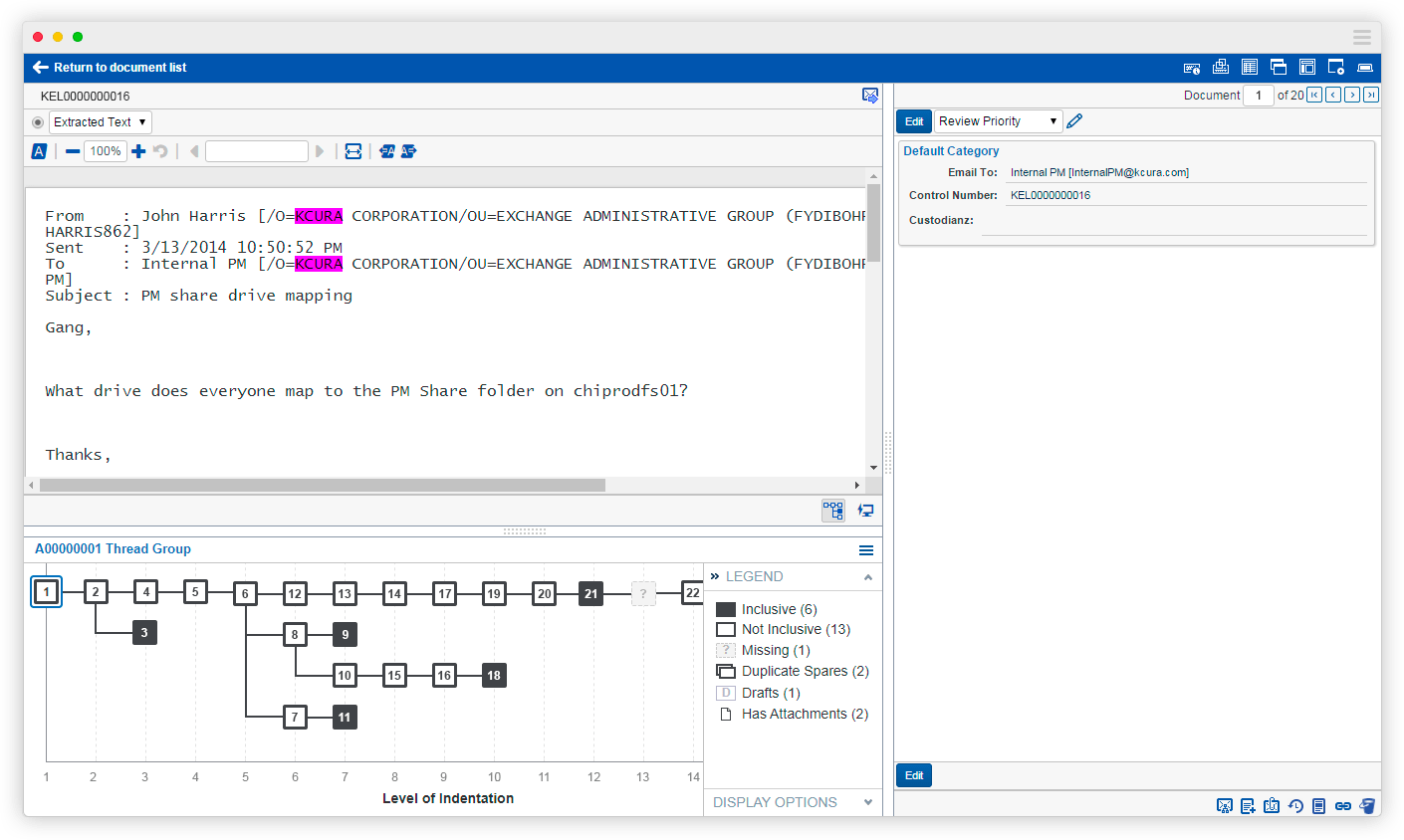This screenshot has height=840, width=1404.
Task: Click the print/image save icon in top toolbar
Action: (1221, 67)
